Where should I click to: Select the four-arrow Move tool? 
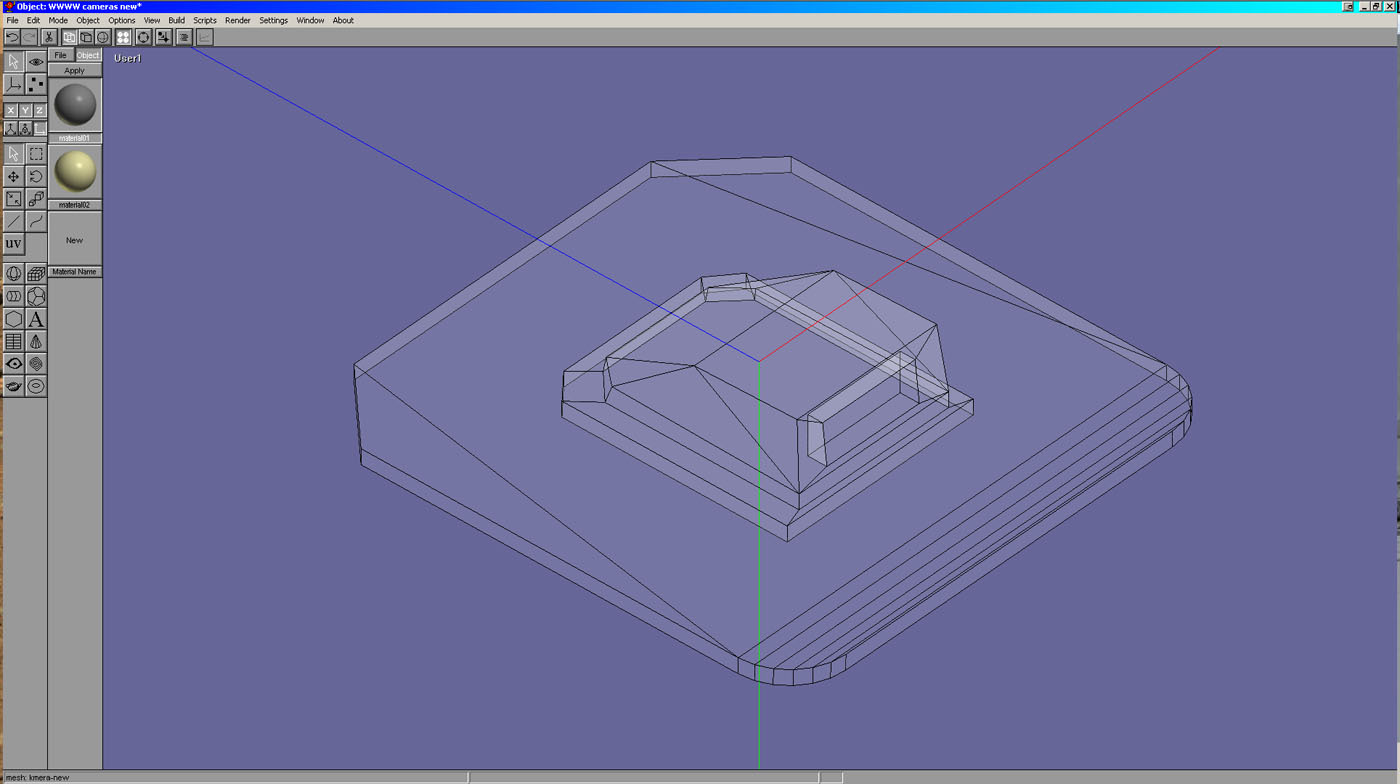[13, 176]
